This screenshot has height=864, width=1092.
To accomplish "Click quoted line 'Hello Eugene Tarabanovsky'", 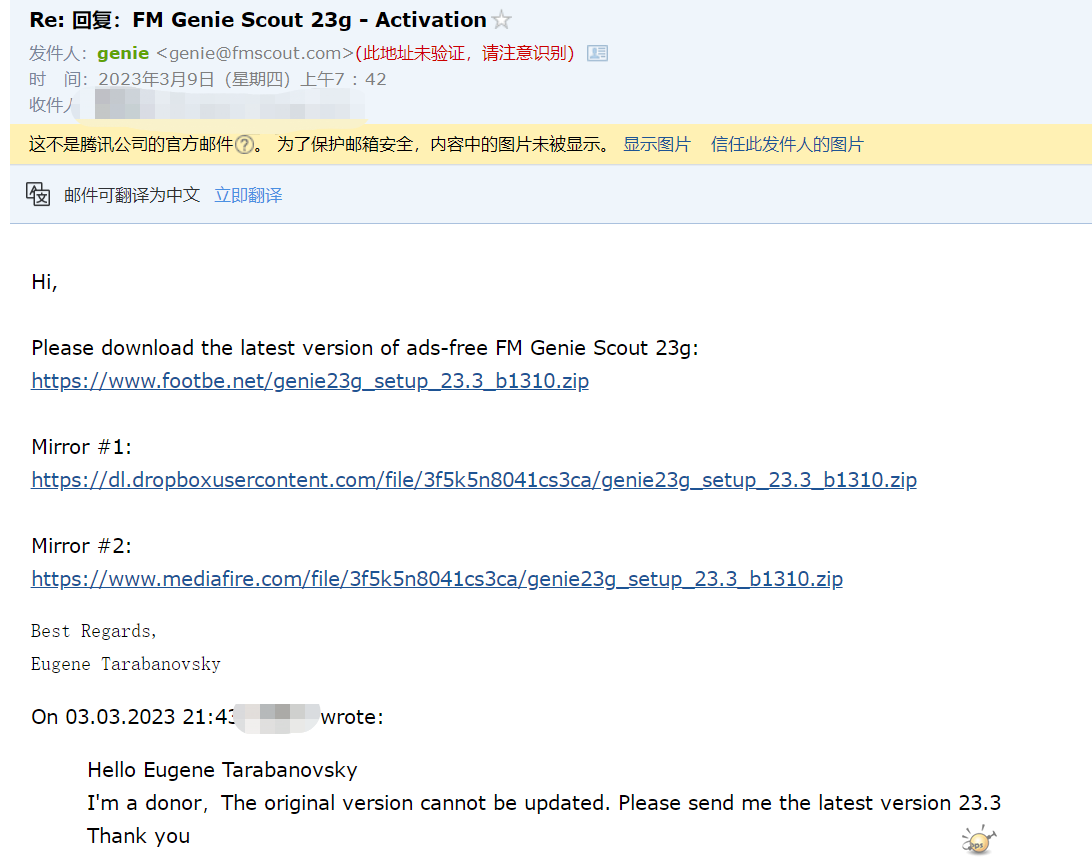I will pos(222,770).
